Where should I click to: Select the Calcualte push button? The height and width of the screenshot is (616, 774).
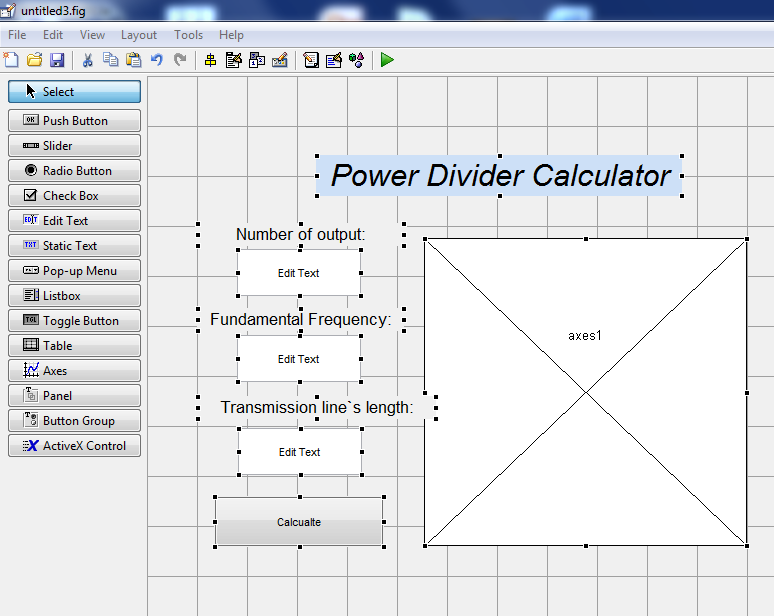tap(299, 522)
